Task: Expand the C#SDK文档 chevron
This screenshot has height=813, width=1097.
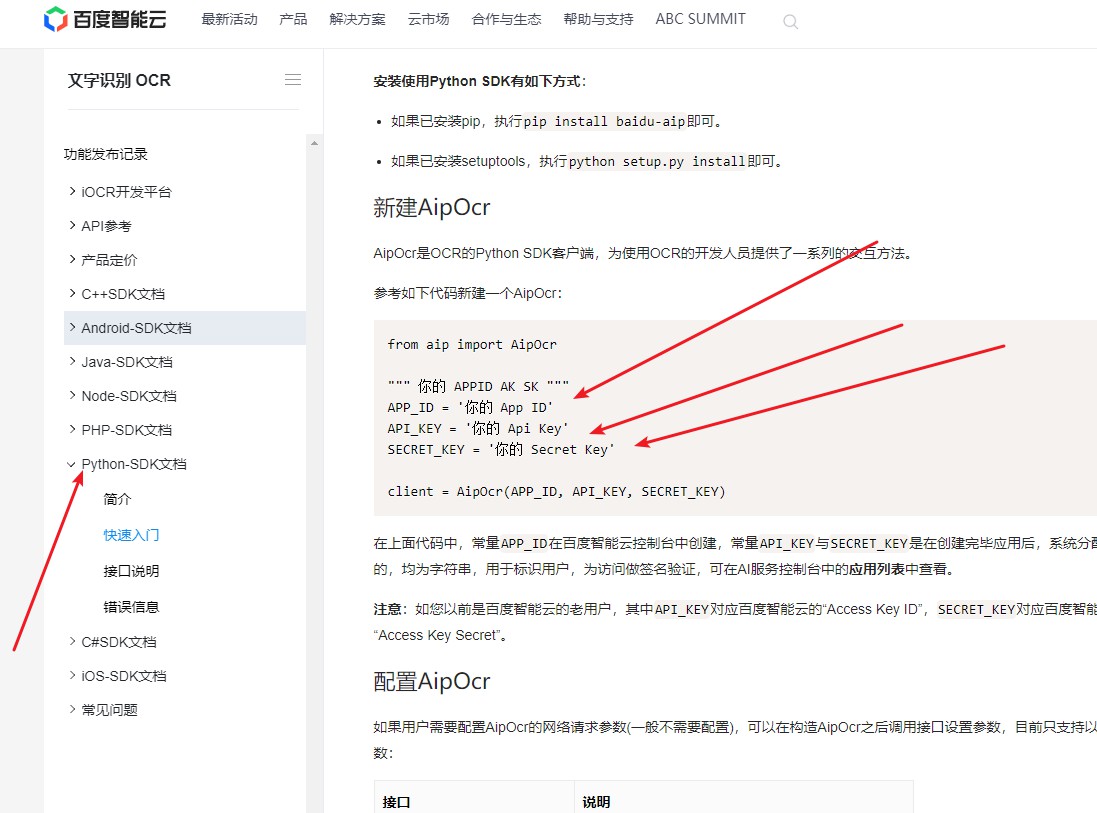Action: point(72,641)
